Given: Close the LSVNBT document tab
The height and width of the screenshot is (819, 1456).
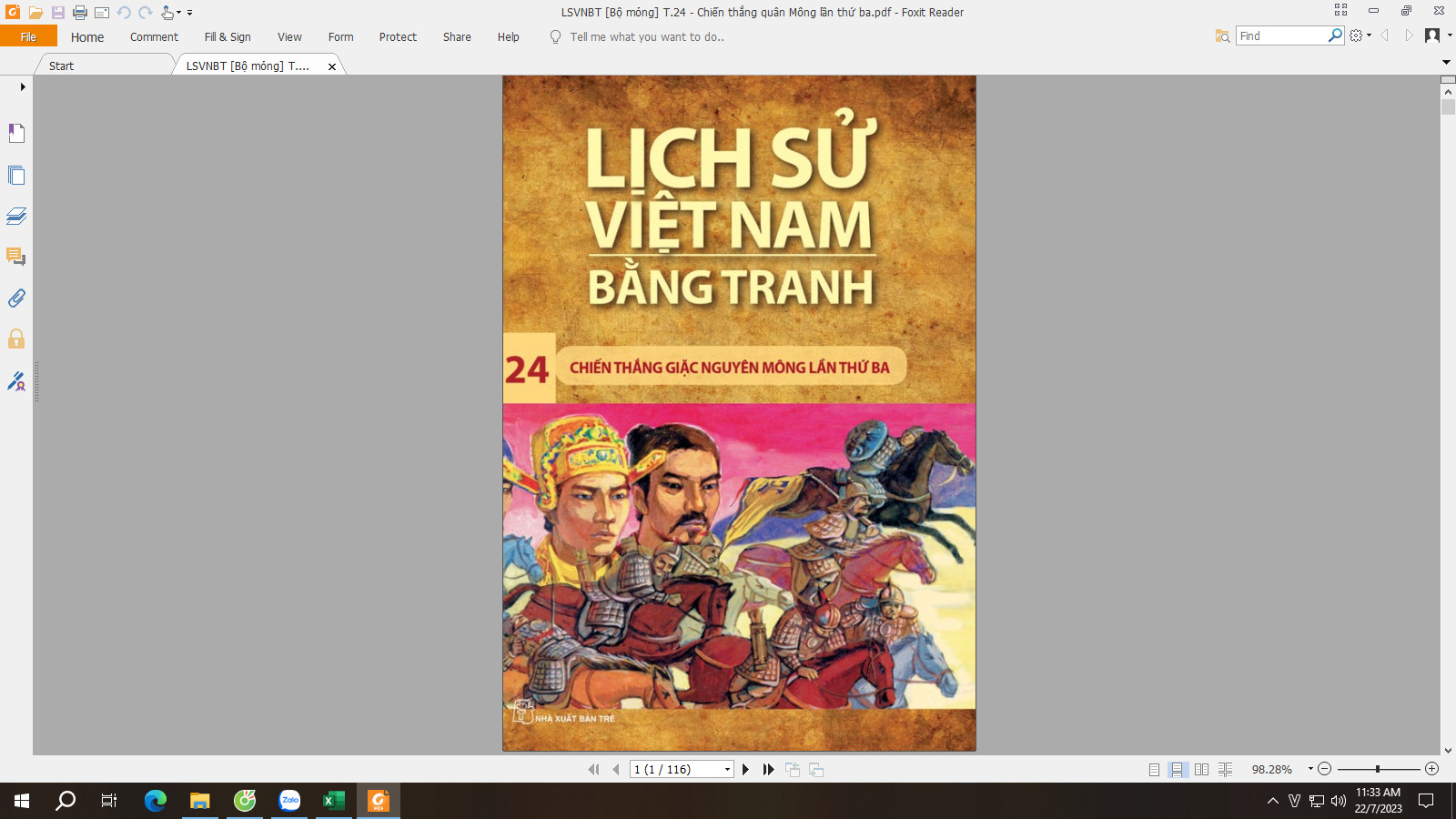Looking at the screenshot, I should 332,66.
